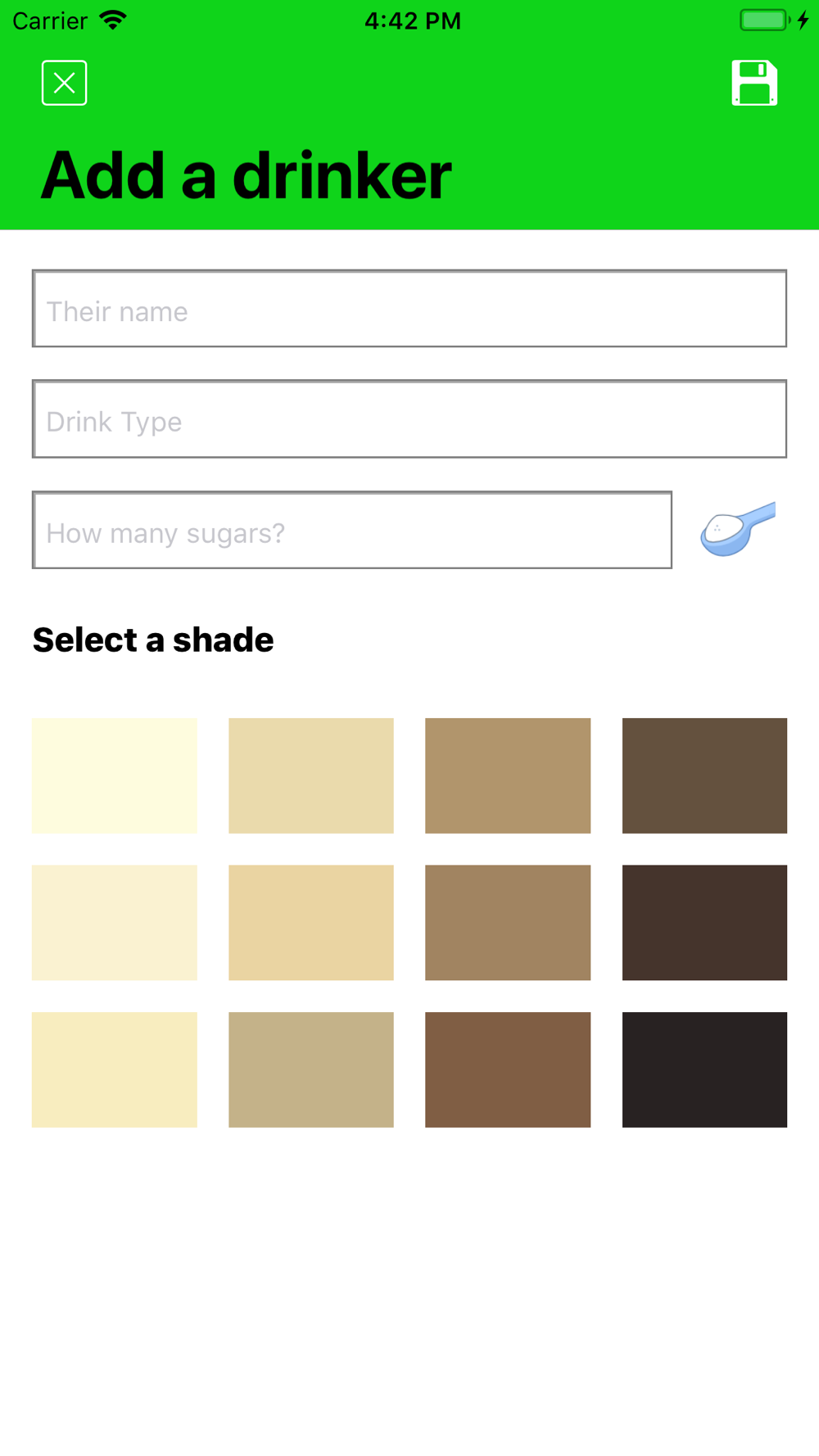Tap the battery indicator in status bar

click(x=765, y=20)
